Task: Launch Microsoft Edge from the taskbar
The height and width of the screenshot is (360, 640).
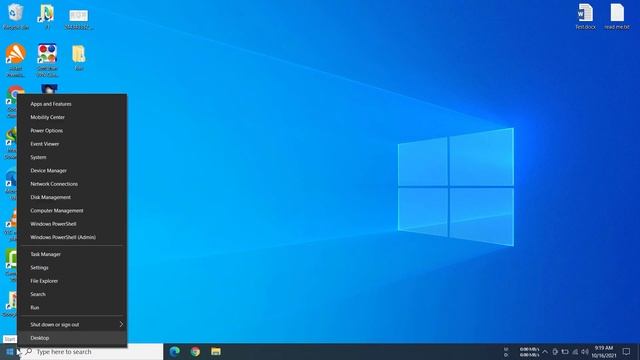Action: click(175, 351)
